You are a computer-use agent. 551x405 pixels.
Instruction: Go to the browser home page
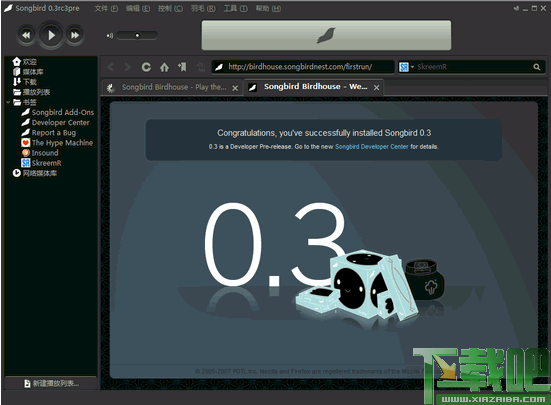pos(164,67)
